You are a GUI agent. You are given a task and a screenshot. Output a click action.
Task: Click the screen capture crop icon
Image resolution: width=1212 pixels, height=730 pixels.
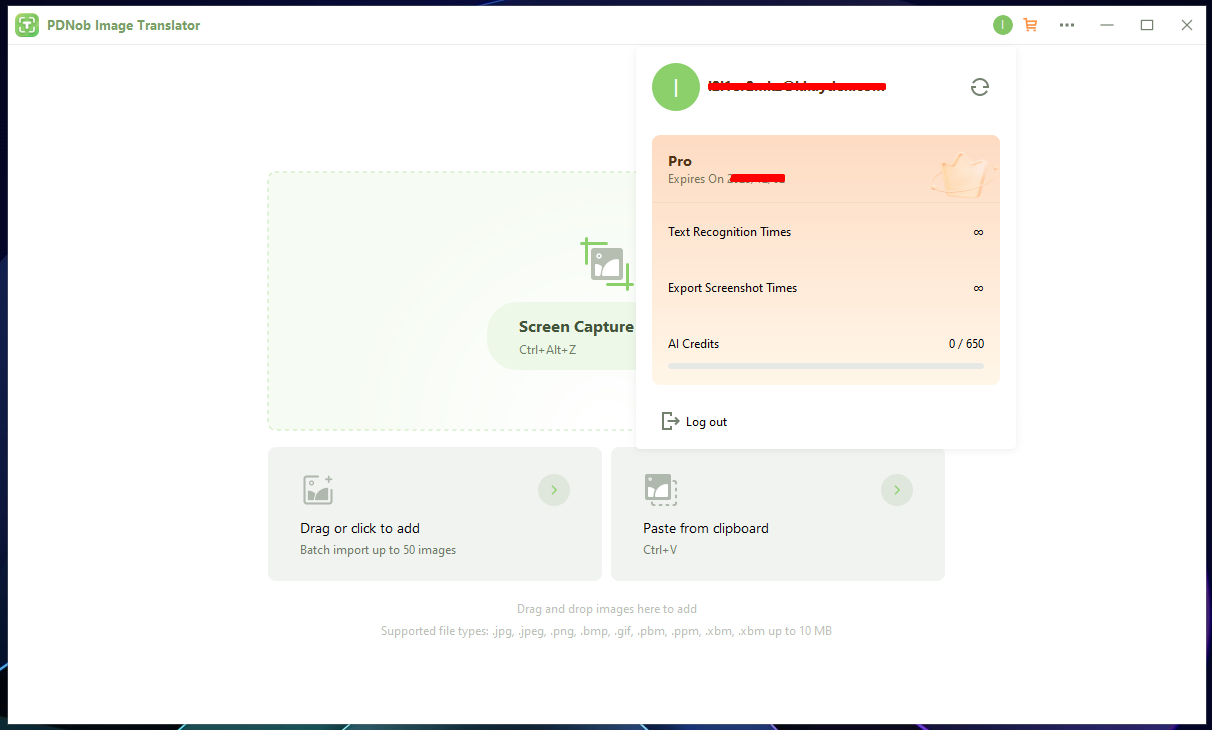pos(607,264)
